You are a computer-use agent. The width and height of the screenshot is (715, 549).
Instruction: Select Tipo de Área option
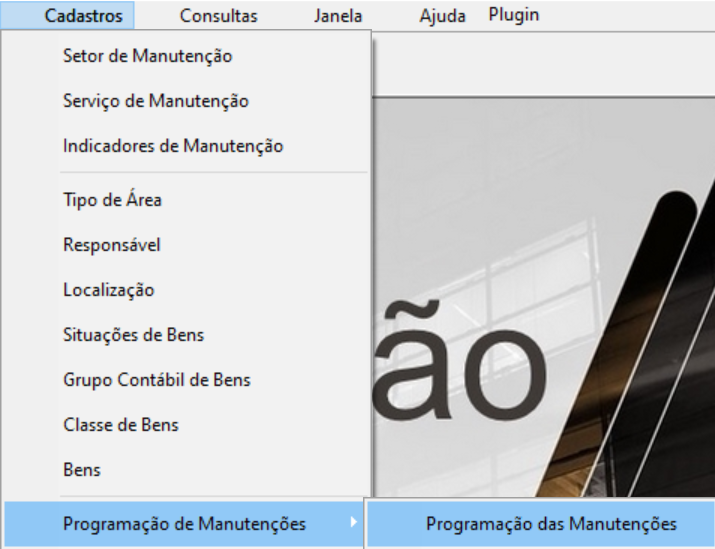click(x=186, y=200)
